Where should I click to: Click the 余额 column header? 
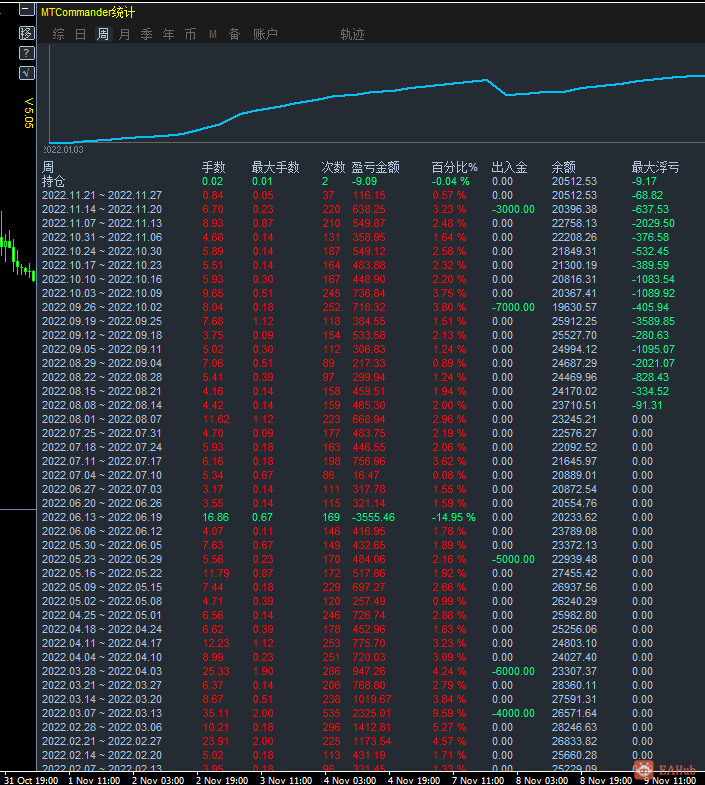(x=564, y=167)
